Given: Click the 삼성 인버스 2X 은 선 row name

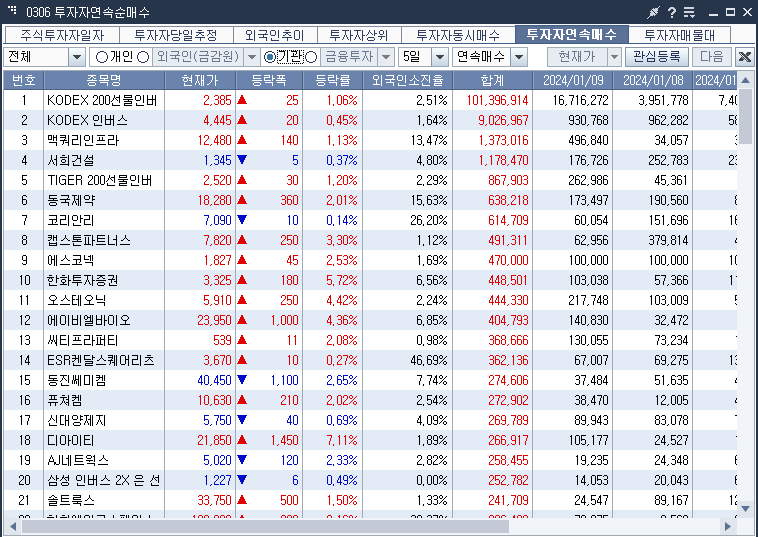Looking at the screenshot, I should coord(103,480).
